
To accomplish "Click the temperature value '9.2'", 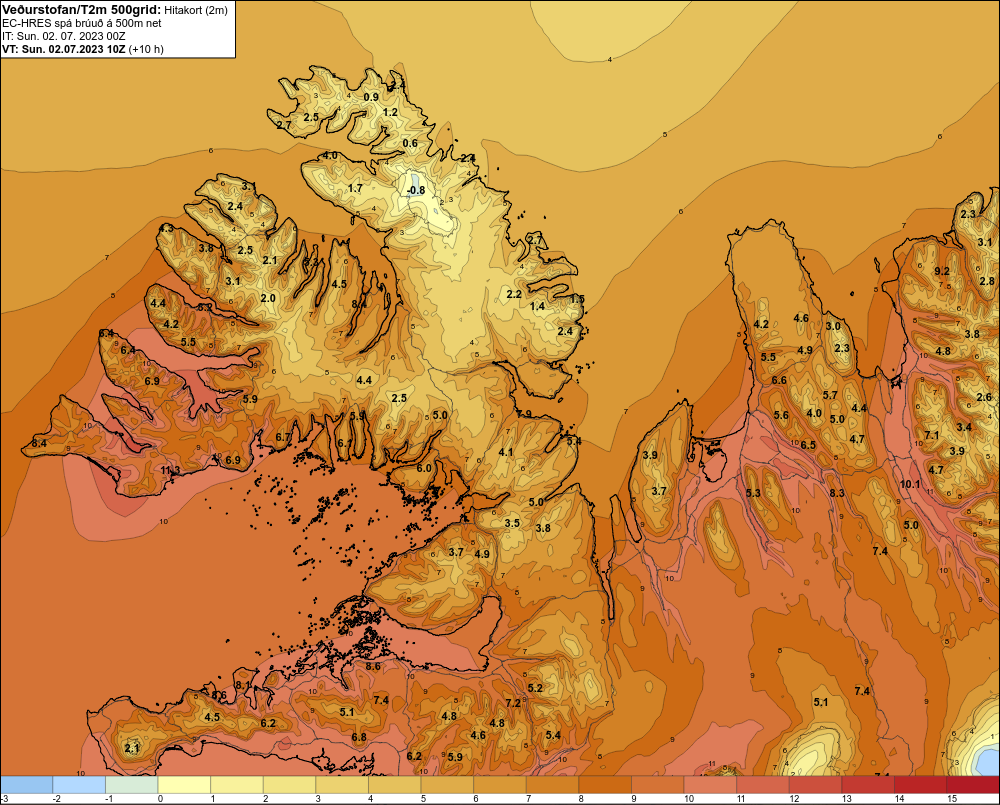I will point(942,271).
